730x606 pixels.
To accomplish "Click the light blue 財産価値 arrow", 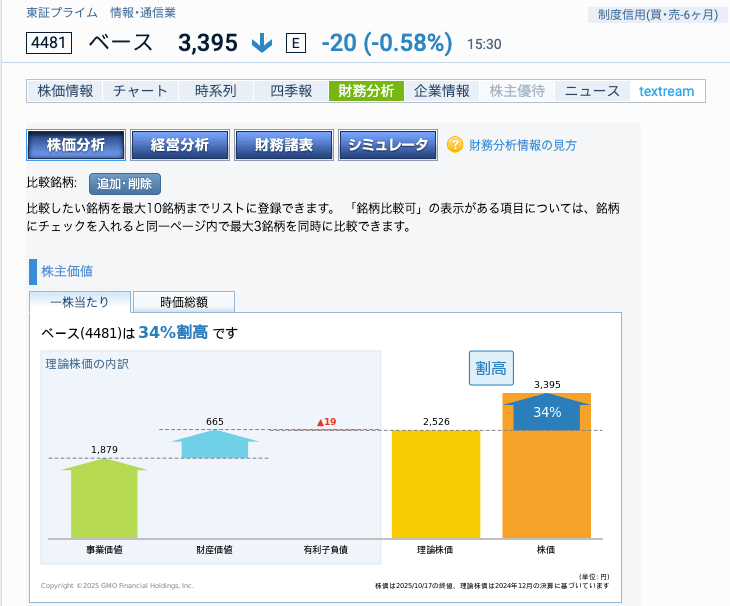I will coord(215,444).
